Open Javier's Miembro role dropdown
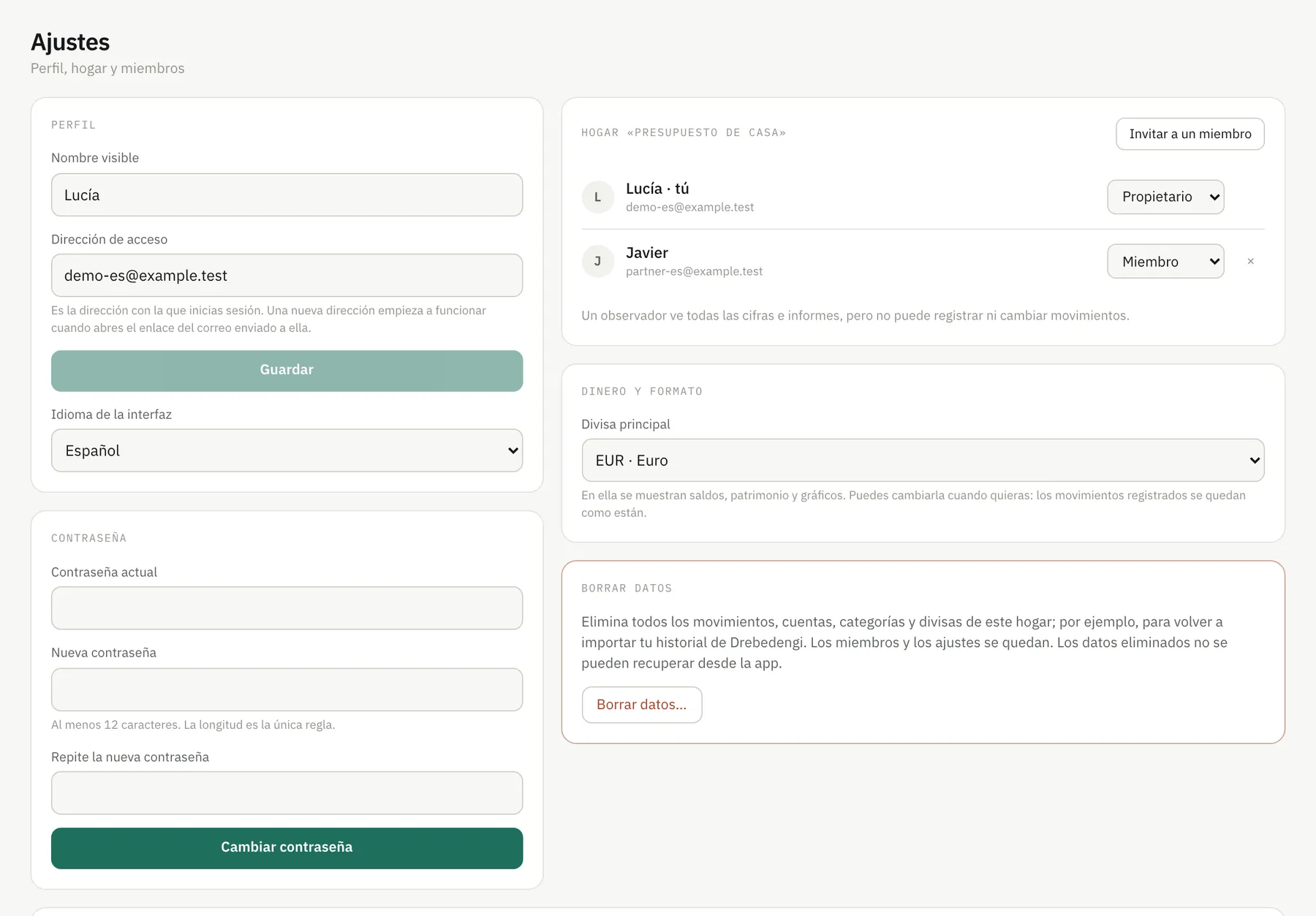This screenshot has width=1316, height=916. tap(1165, 261)
